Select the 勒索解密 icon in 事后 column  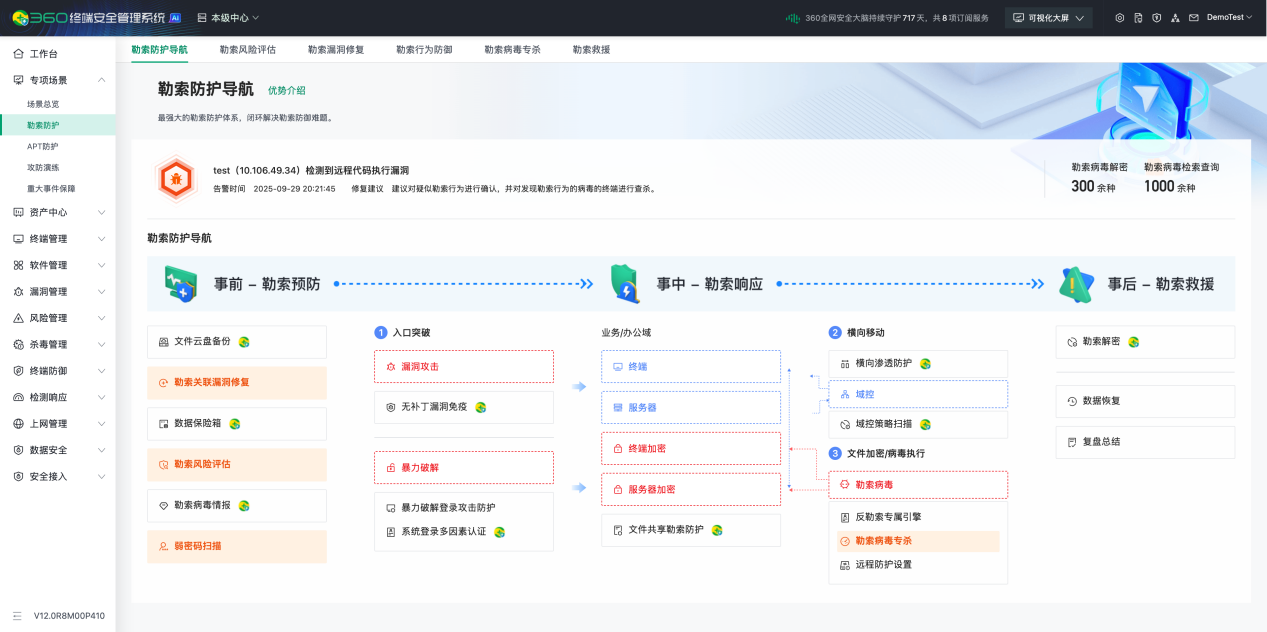click(1143, 341)
